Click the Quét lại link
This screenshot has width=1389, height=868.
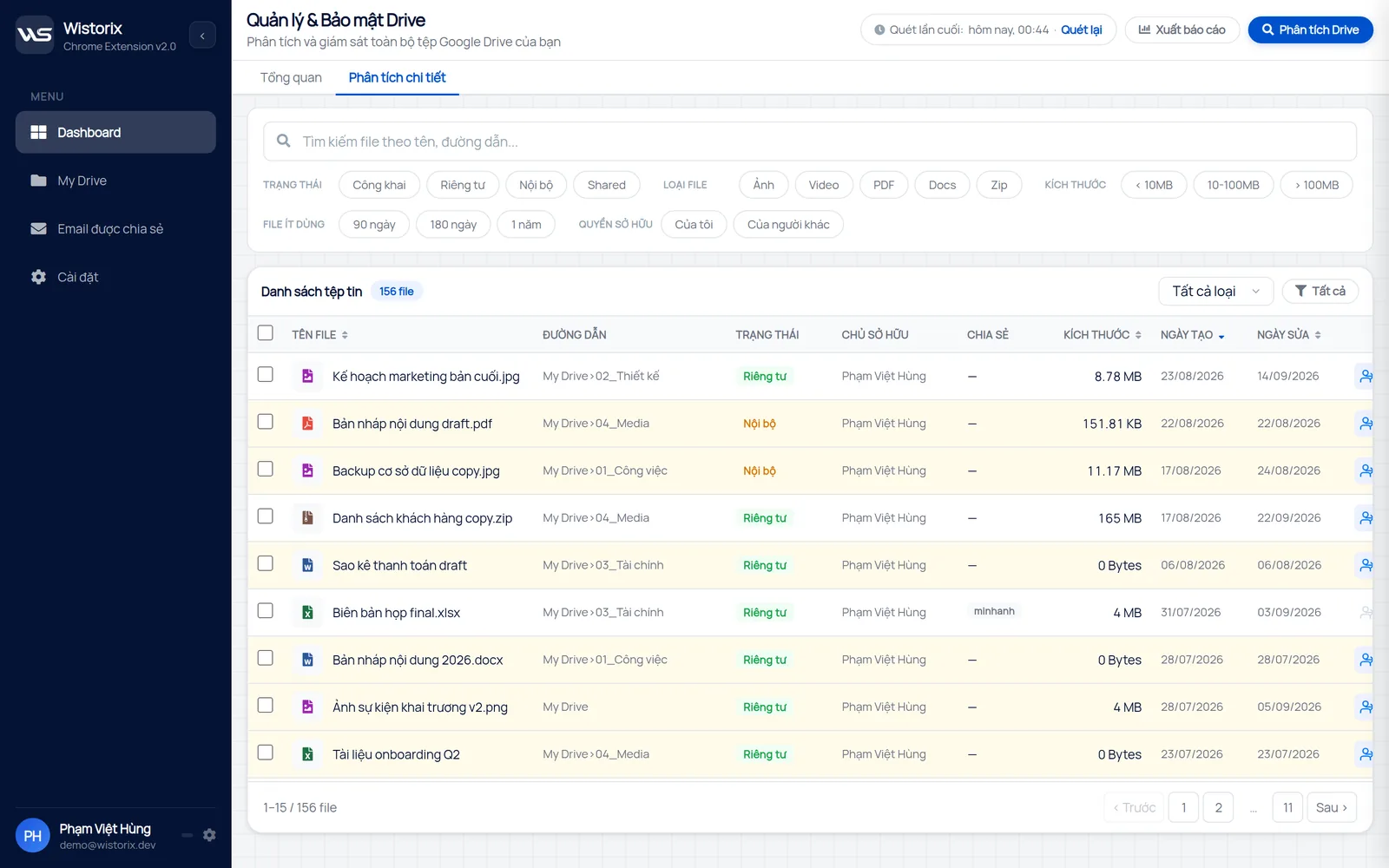tap(1082, 30)
